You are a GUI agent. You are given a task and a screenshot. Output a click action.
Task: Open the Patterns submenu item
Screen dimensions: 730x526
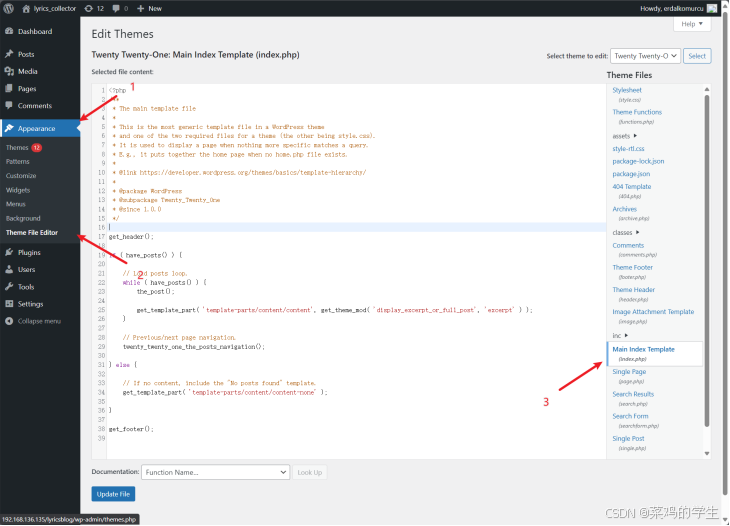pyautogui.click(x=18, y=162)
